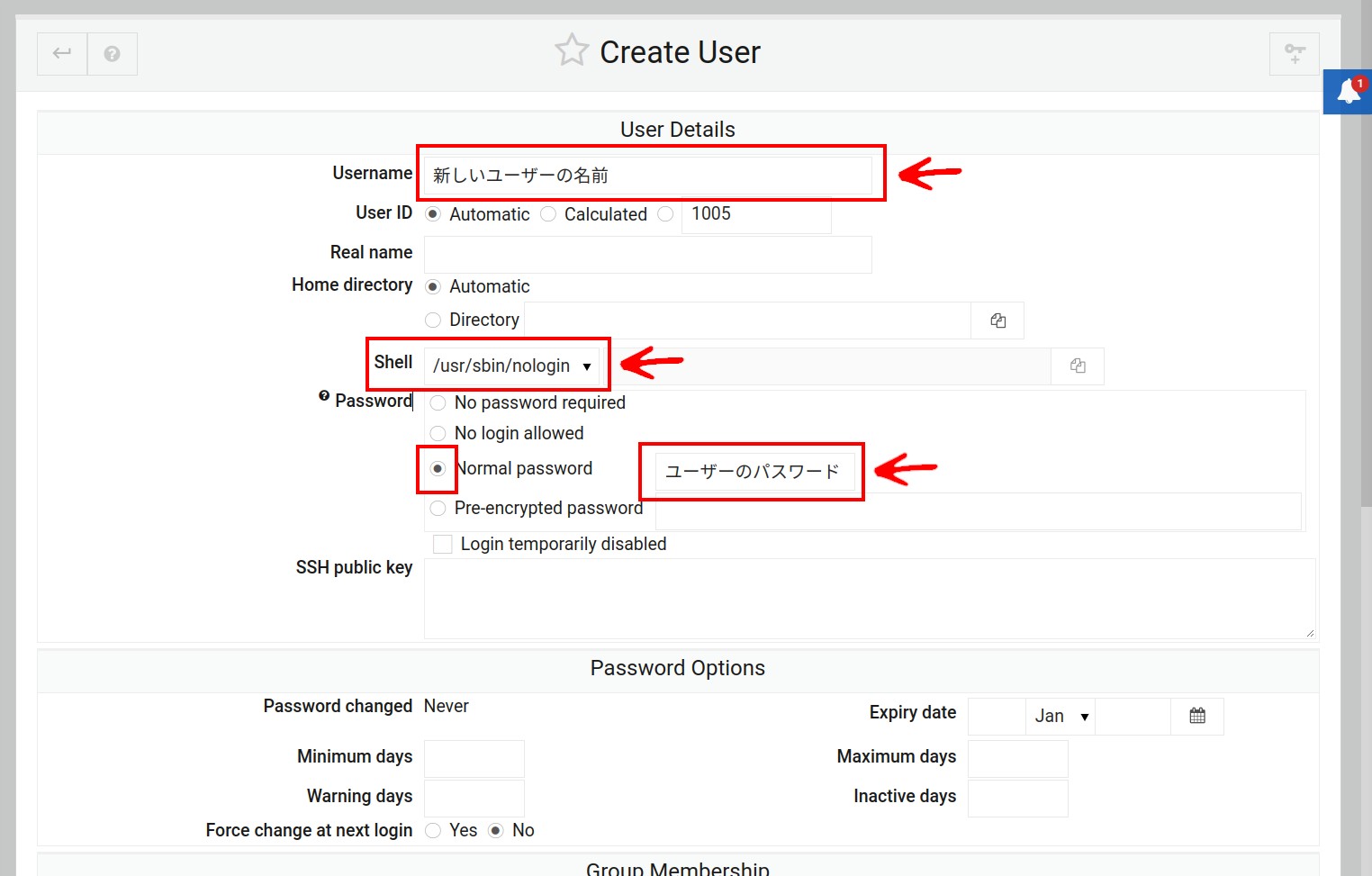Select Yes for Force change at next login
The width and height of the screenshot is (1372, 876).
tap(433, 830)
